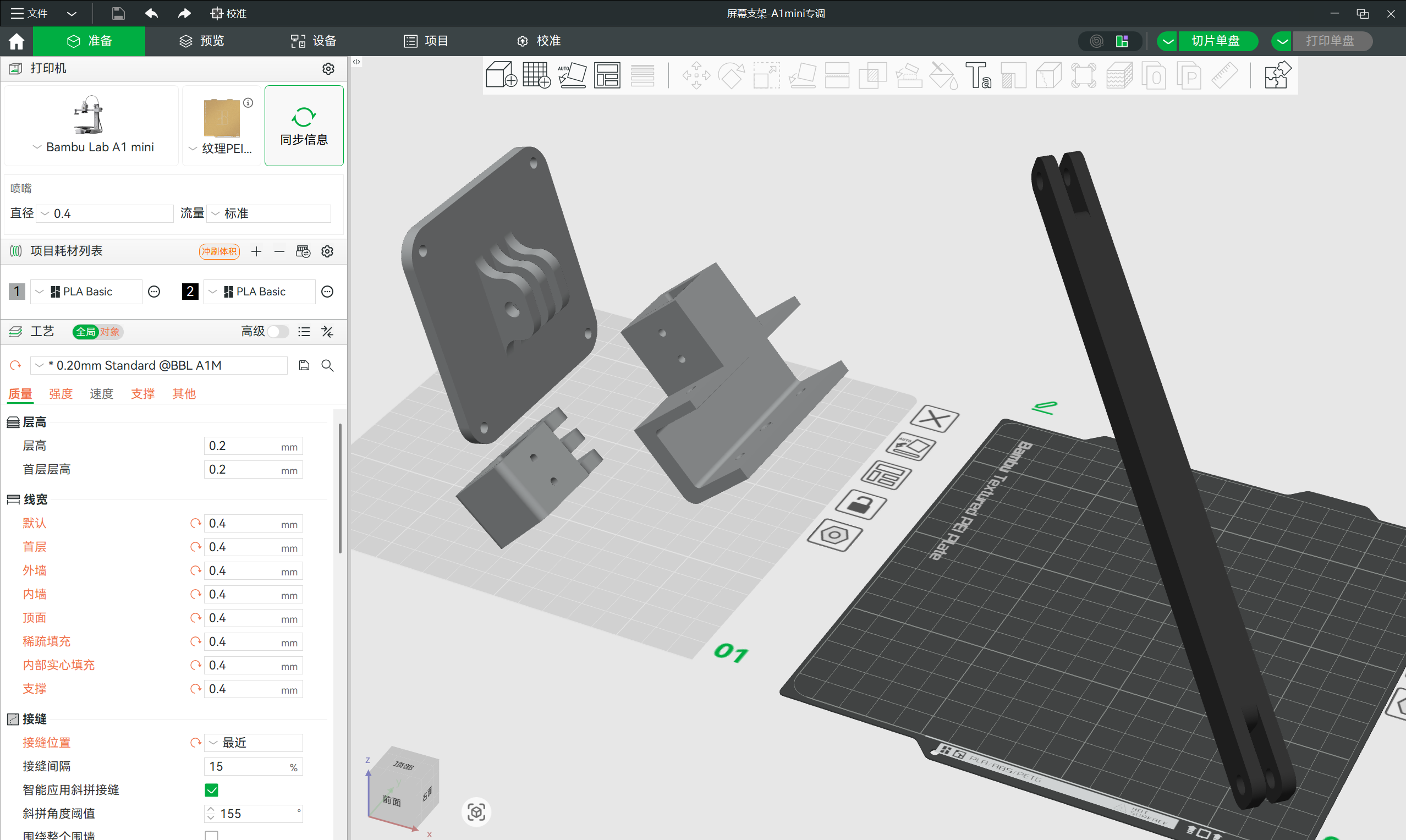This screenshot has width=1406, height=840.
Task: Toggle the Advanced settings switch
Action: coord(278,332)
